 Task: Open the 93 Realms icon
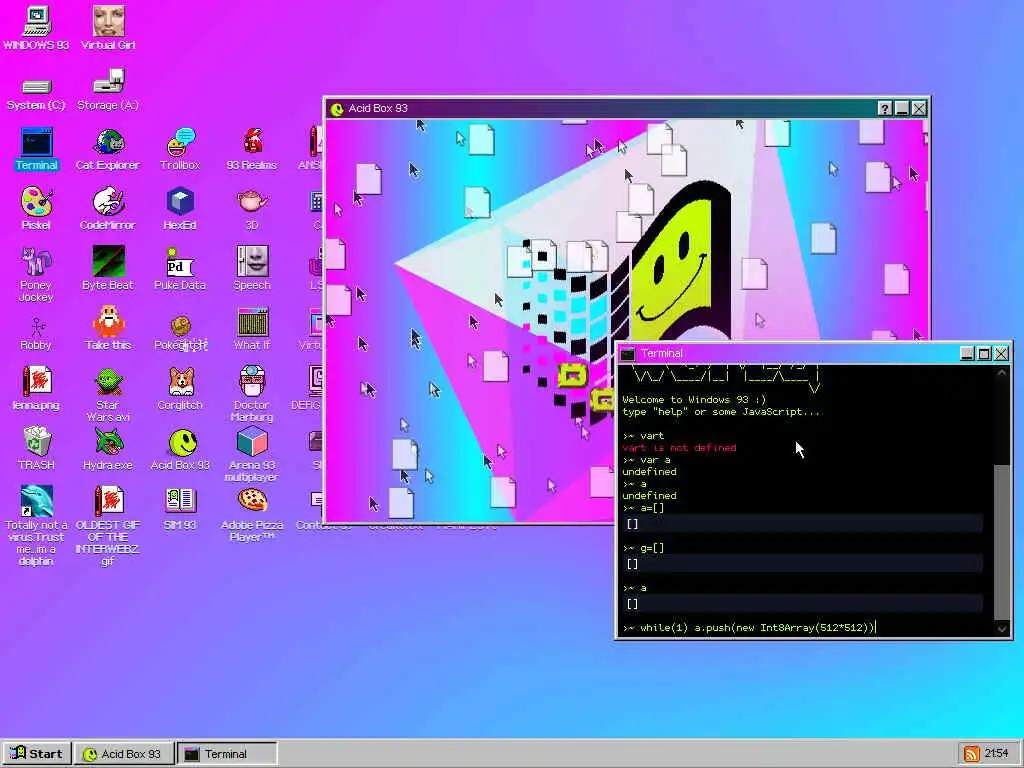pos(252,150)
